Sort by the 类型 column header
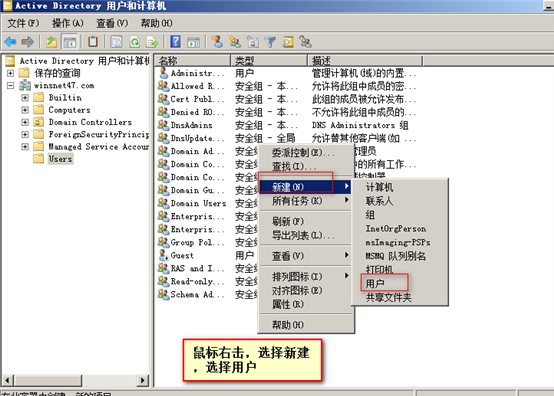 (x=269, y=60)
